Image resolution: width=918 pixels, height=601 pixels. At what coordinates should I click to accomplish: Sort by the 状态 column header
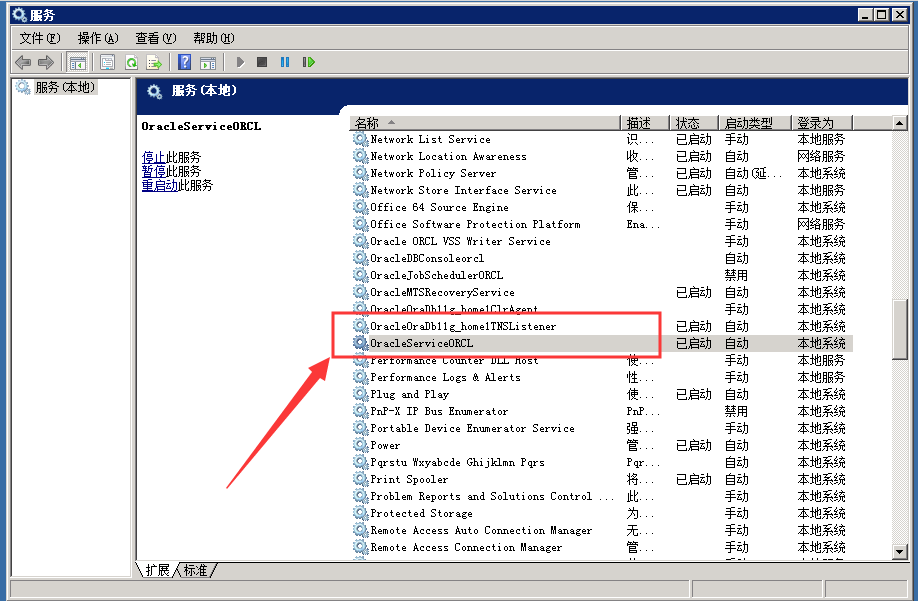(694, 123)
